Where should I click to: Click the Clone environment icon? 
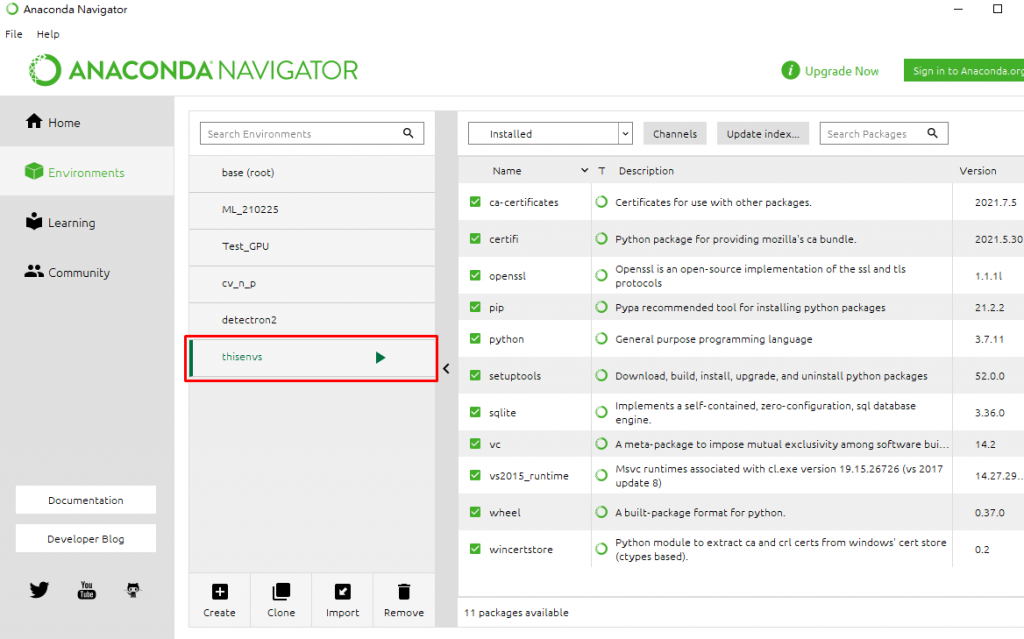[281, 591]
